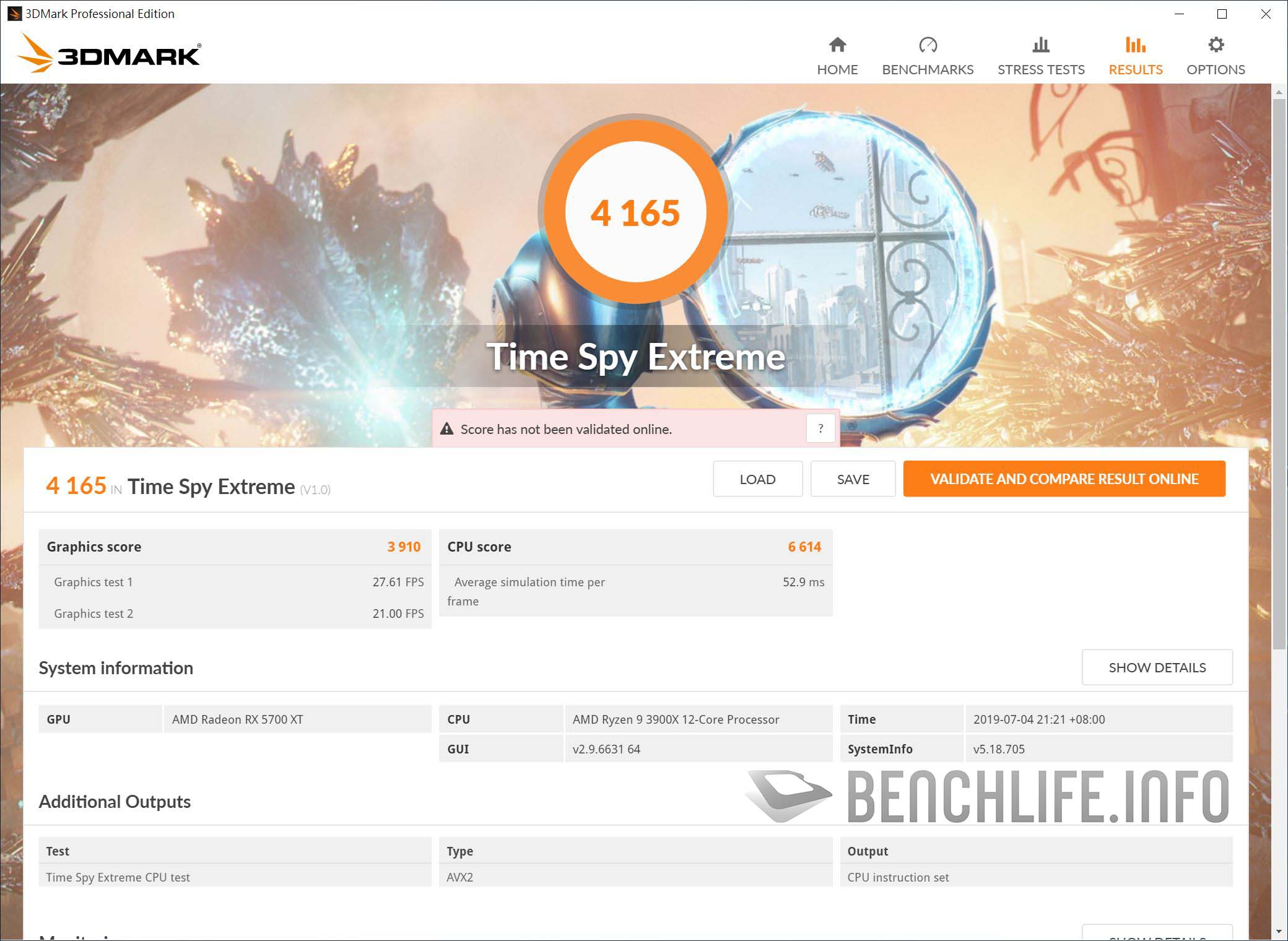Image resolution: width=1288 pixels, height=941 pixels.
Task: Click the Results chart icon
Action: (1135, 44)
